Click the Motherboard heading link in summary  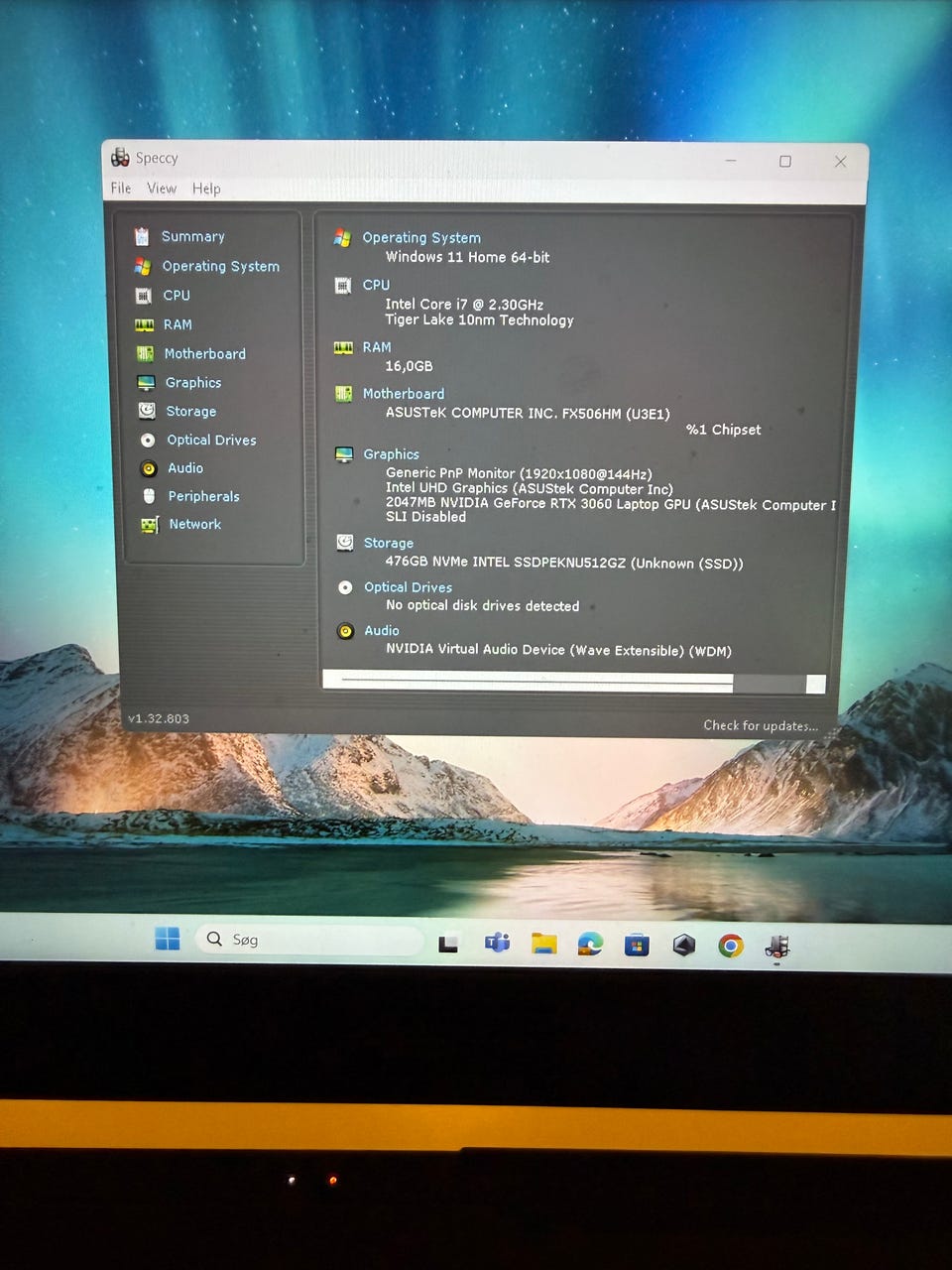point(404,394)
